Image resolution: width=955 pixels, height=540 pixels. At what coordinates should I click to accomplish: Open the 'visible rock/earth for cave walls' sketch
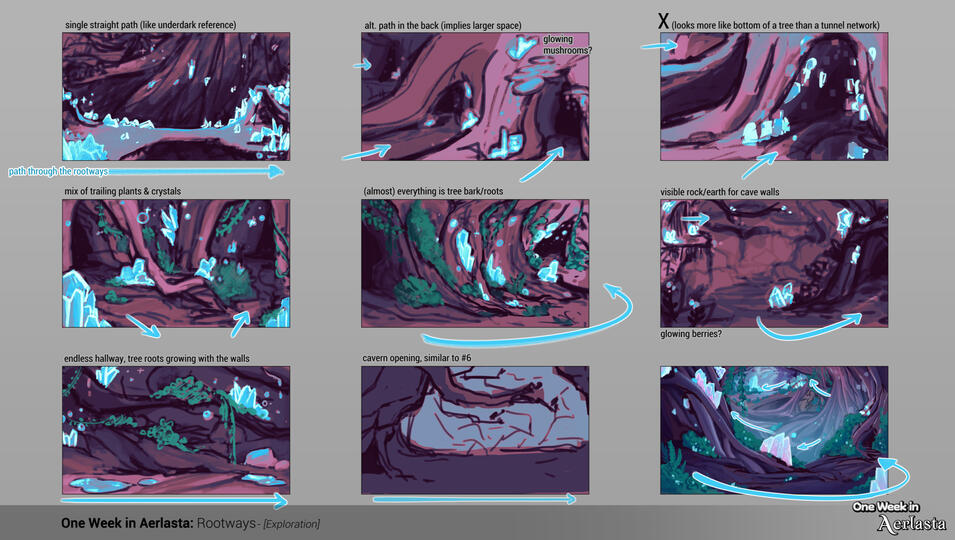774,263
